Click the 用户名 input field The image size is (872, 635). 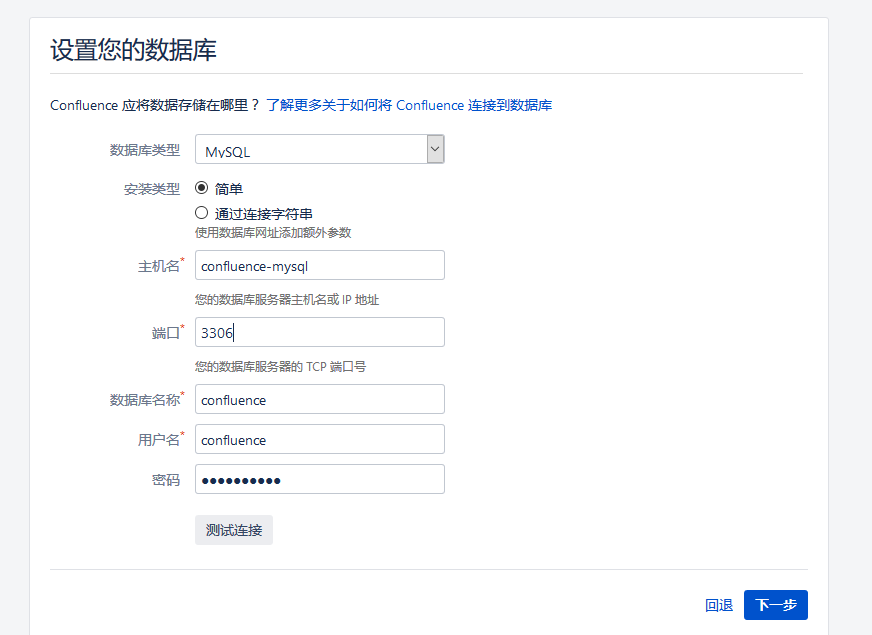(319, 439)
